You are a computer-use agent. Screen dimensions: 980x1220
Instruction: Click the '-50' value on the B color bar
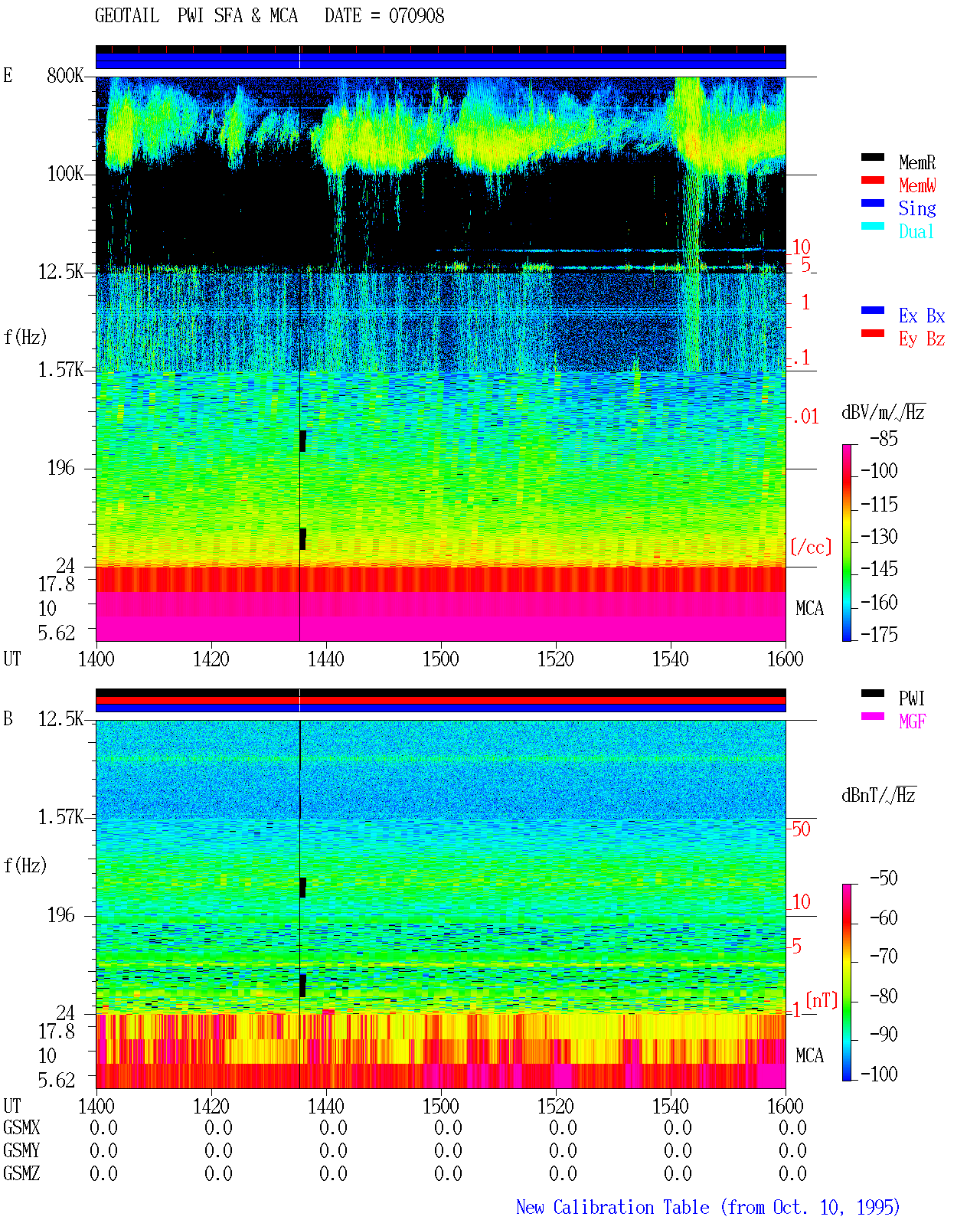(884, 878)
